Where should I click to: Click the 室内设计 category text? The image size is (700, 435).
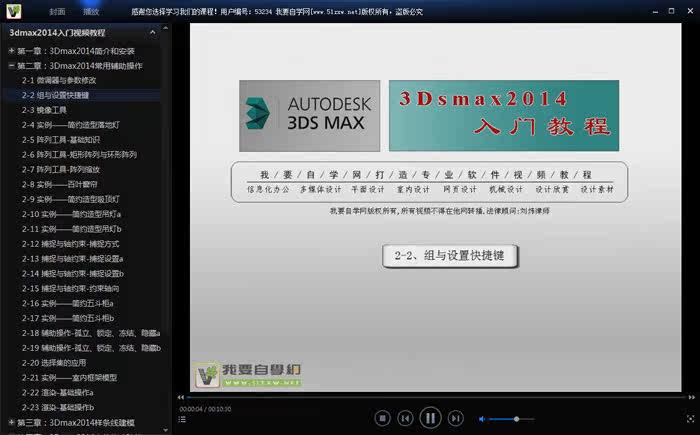tap(413, 189)
